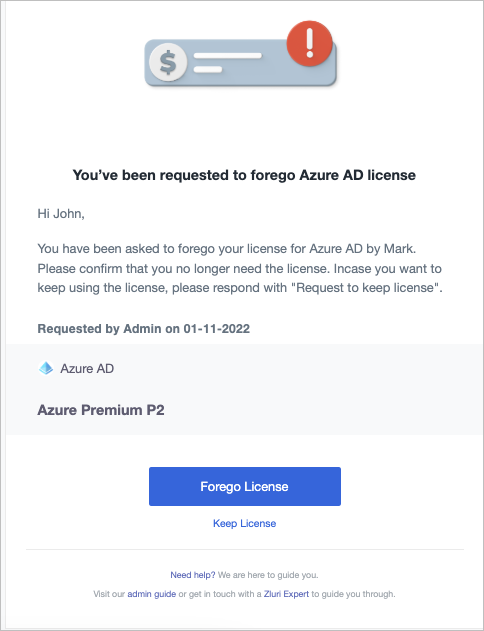This screenshot has width=484, height=631.
Task: Click the Azure AD label text
Action: [87, 368]
